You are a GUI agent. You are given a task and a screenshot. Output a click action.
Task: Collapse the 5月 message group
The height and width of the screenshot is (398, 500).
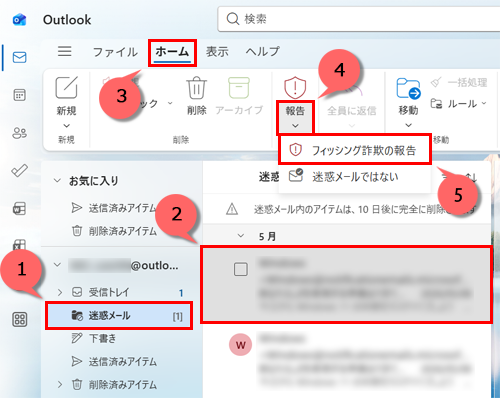tap(240, 236)
